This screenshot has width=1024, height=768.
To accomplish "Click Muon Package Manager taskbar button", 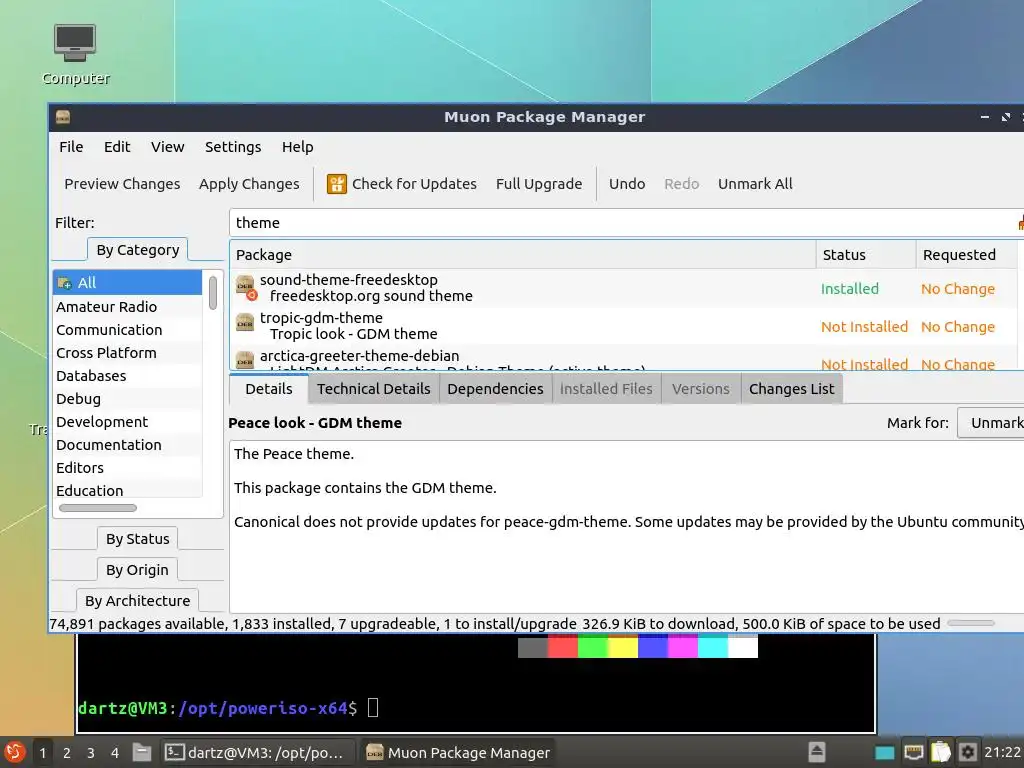I will [457, 752].
